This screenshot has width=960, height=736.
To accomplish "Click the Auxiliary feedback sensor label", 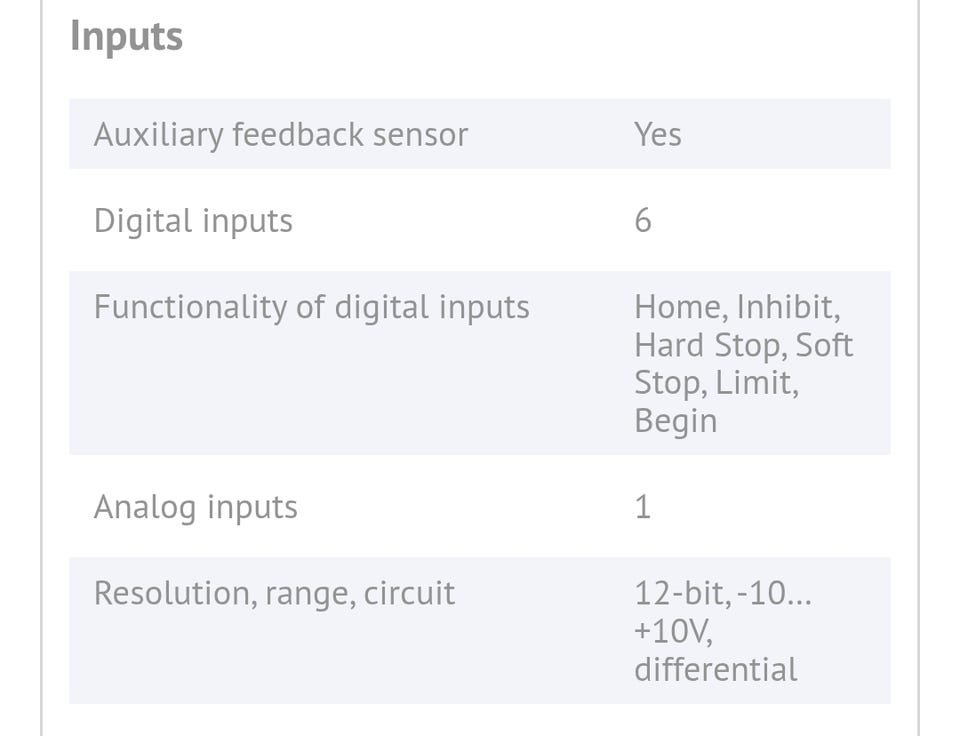I will click(281, 135).
